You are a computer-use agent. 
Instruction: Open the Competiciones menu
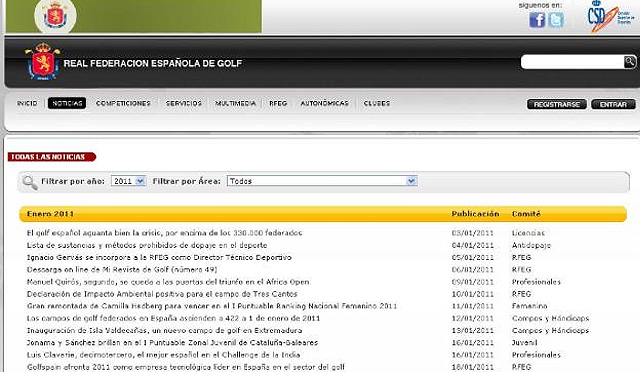click(x=123, y=103)
